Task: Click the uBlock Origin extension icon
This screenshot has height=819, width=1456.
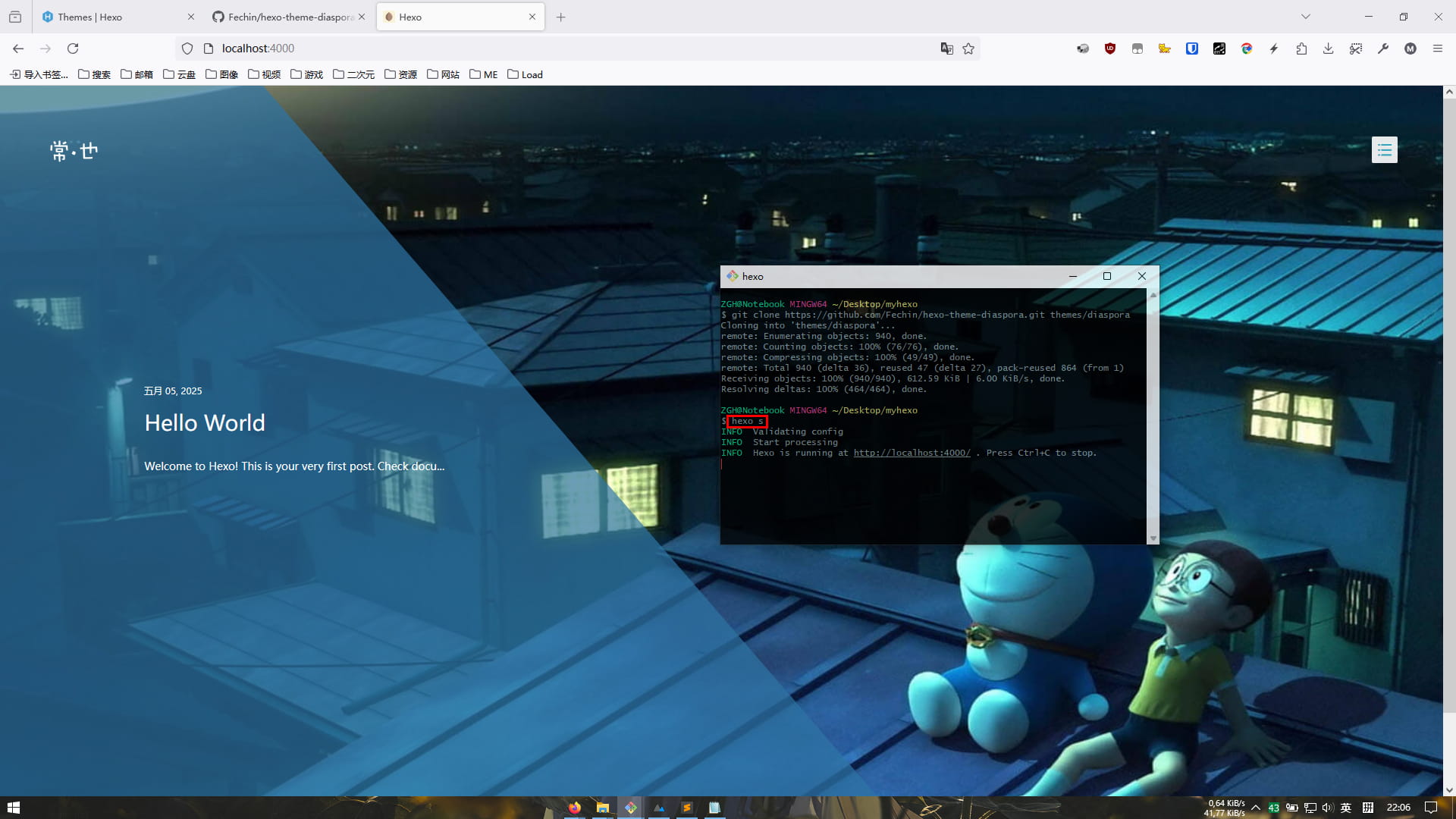Action: (x=1110, y=49)
